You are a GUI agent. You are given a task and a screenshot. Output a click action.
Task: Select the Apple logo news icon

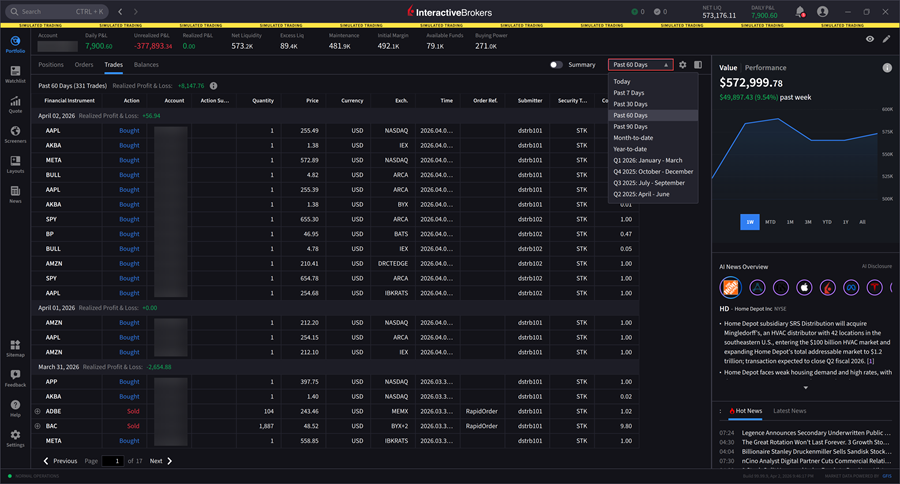pyautogui.click(x=802, y=288)
